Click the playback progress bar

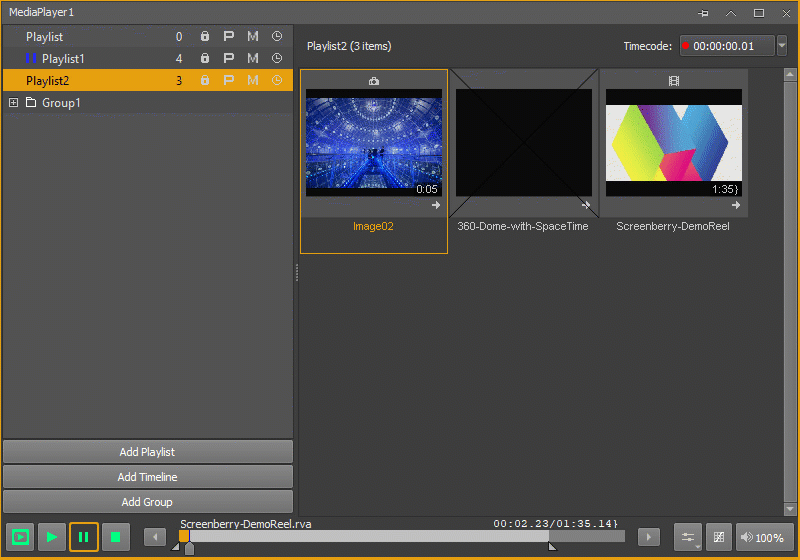coord(402,536)
